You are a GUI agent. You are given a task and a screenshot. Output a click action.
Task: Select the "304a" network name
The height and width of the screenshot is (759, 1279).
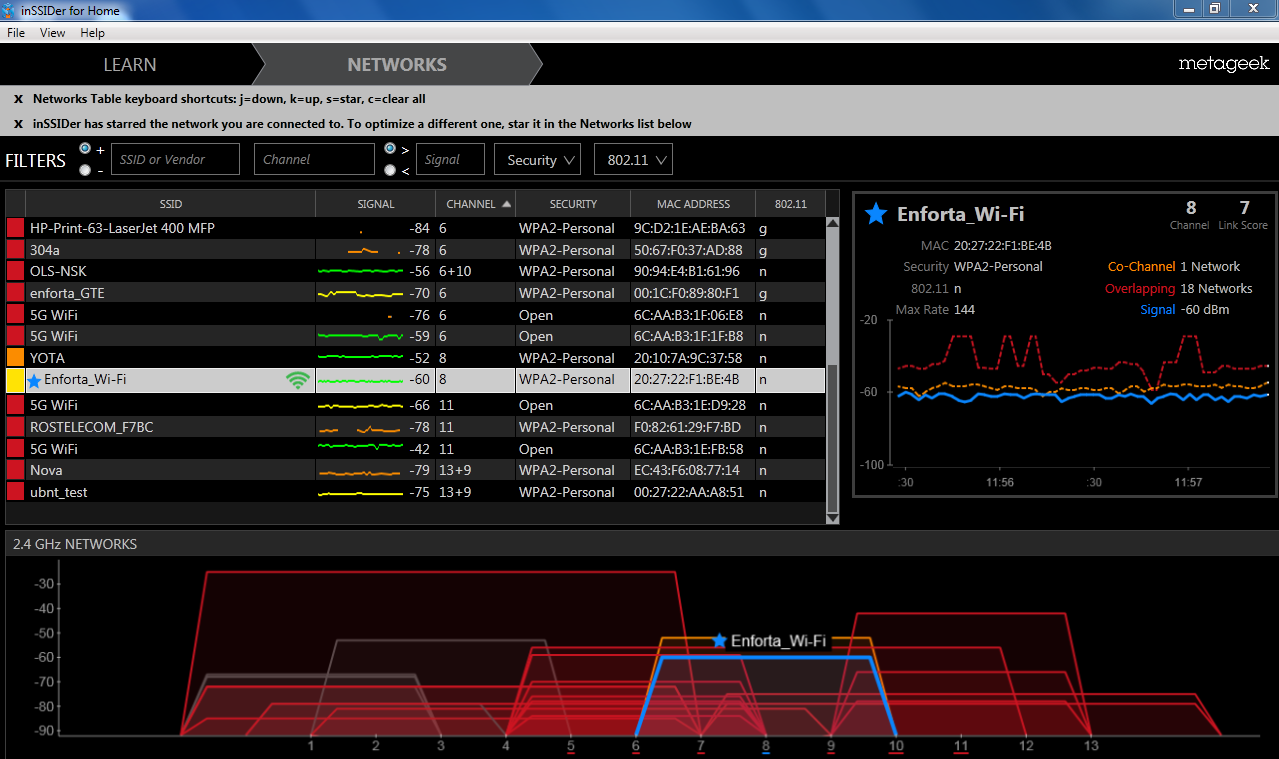coord(44,250)
